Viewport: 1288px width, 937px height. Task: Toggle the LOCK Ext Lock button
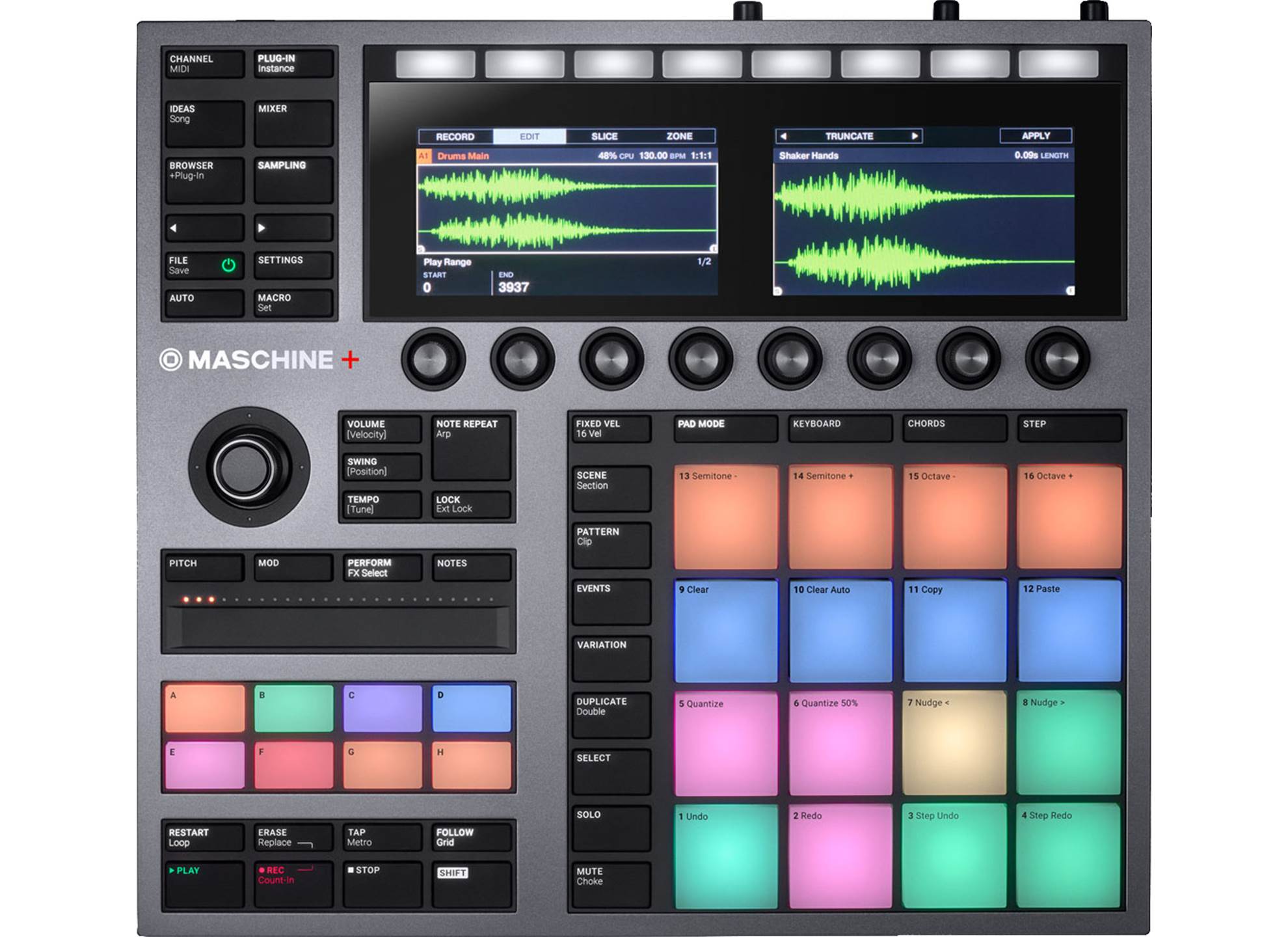471,504
